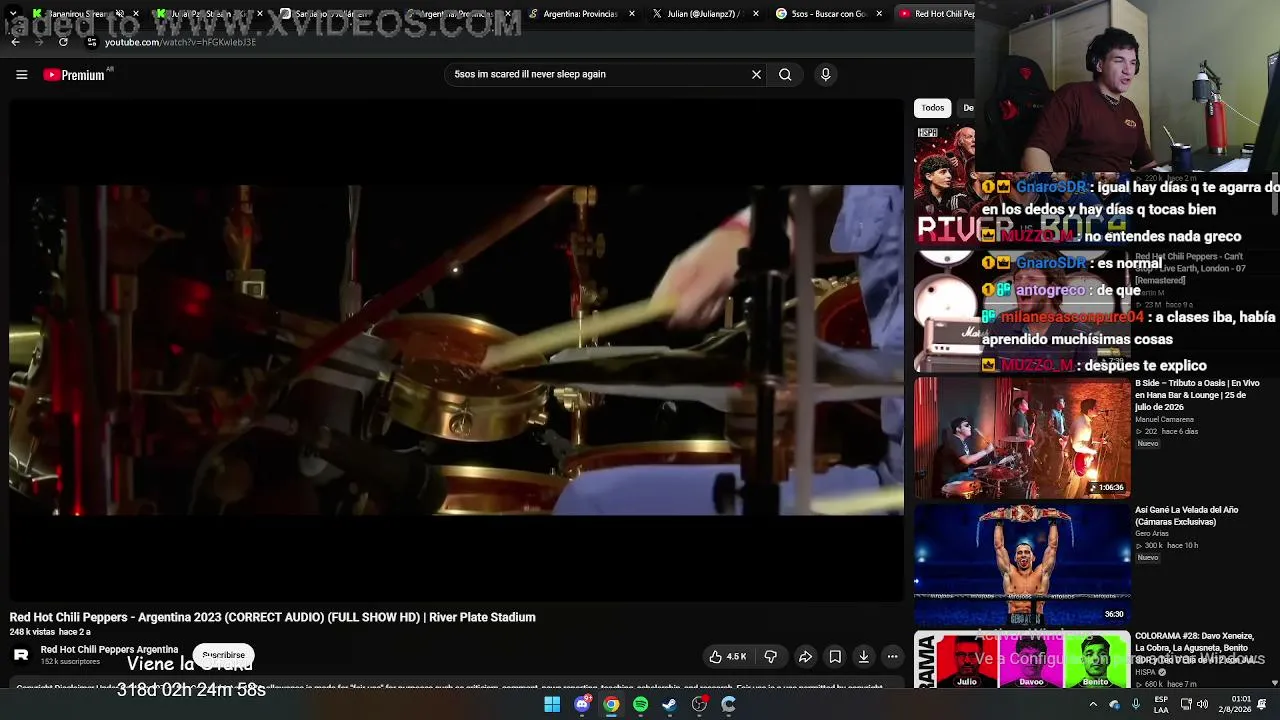This screenshot has height=720, width=1280.
Task: Open B Side Tributo a Oasis thumbnail
Action: point(1022,437)
